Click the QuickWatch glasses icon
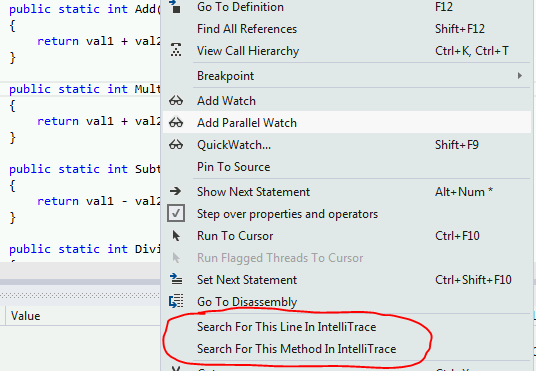536x371 pixels. (x=176, y=145)
